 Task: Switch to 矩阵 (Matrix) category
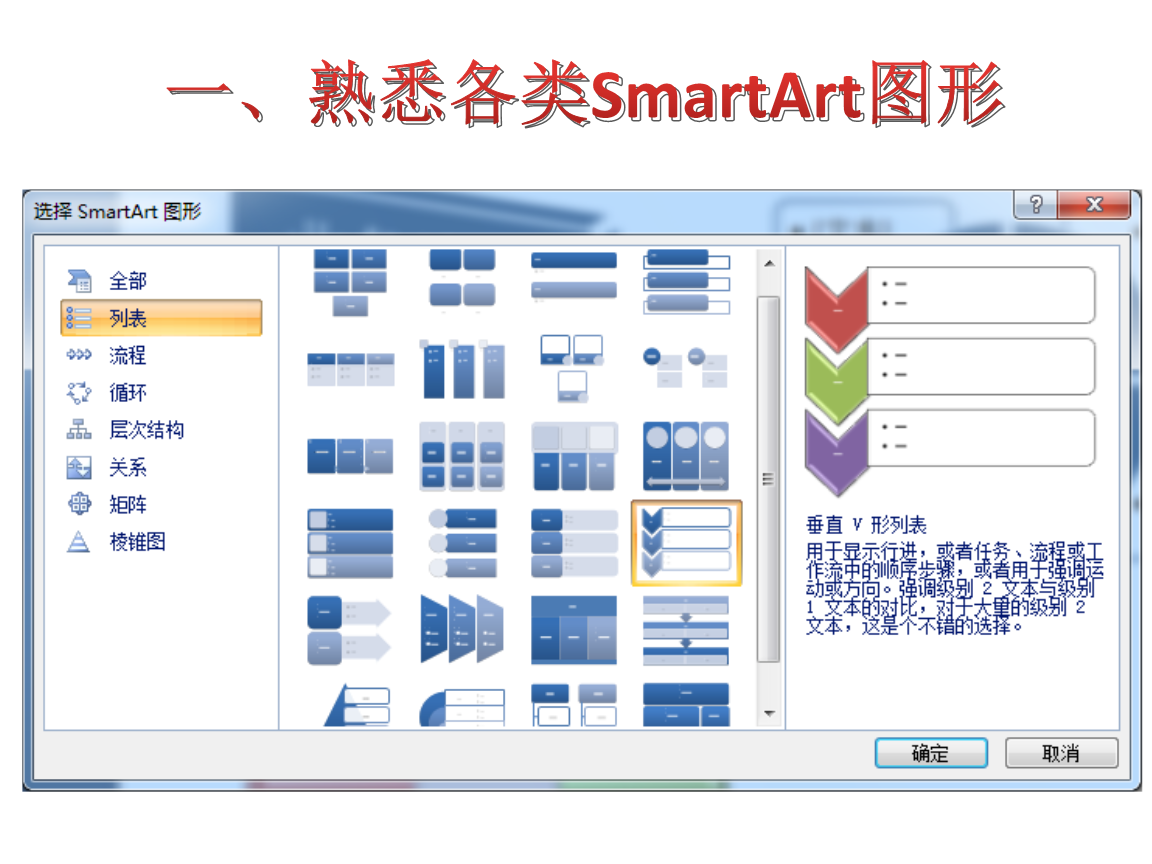pos(127,505)
